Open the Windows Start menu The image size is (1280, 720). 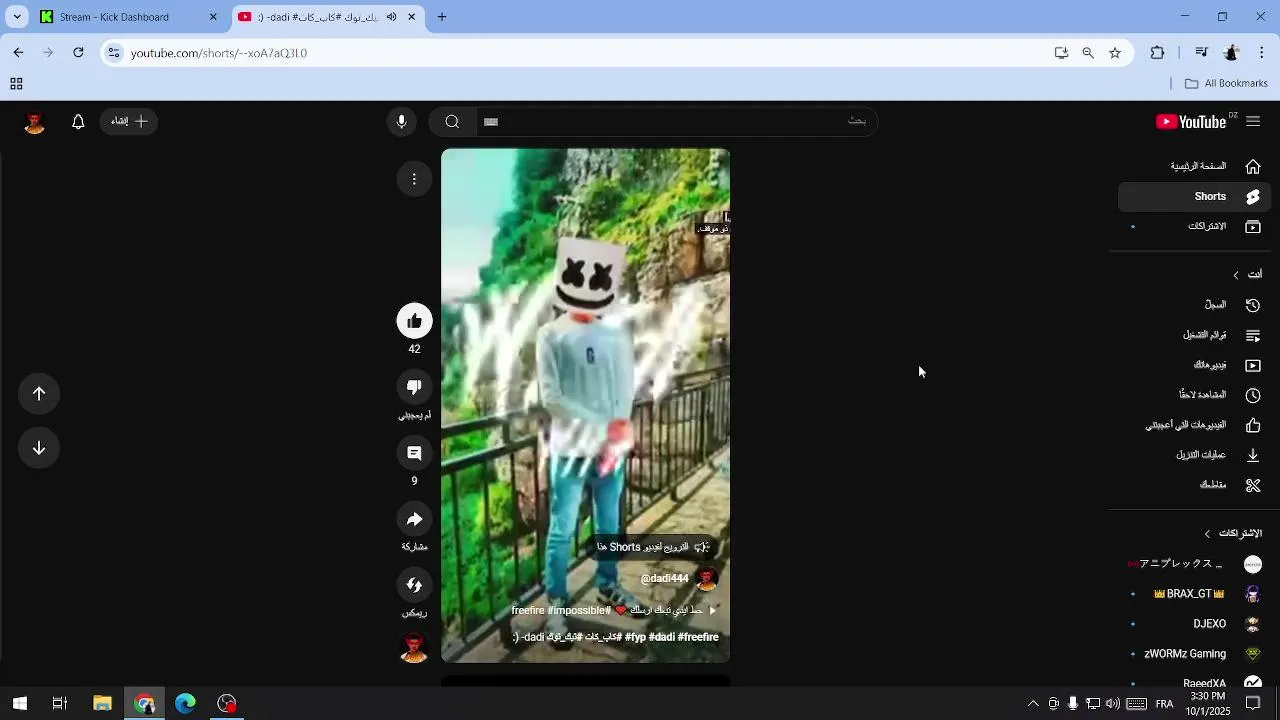click(19, 704)
